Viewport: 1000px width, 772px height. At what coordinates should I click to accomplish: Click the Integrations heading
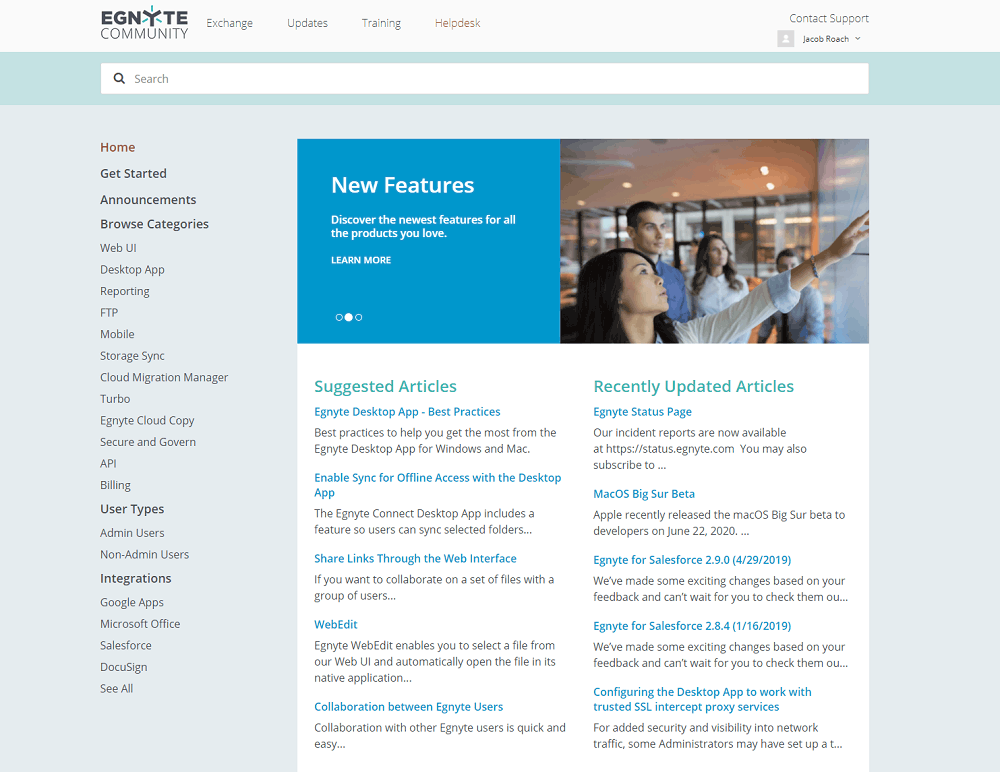point(136,579)
